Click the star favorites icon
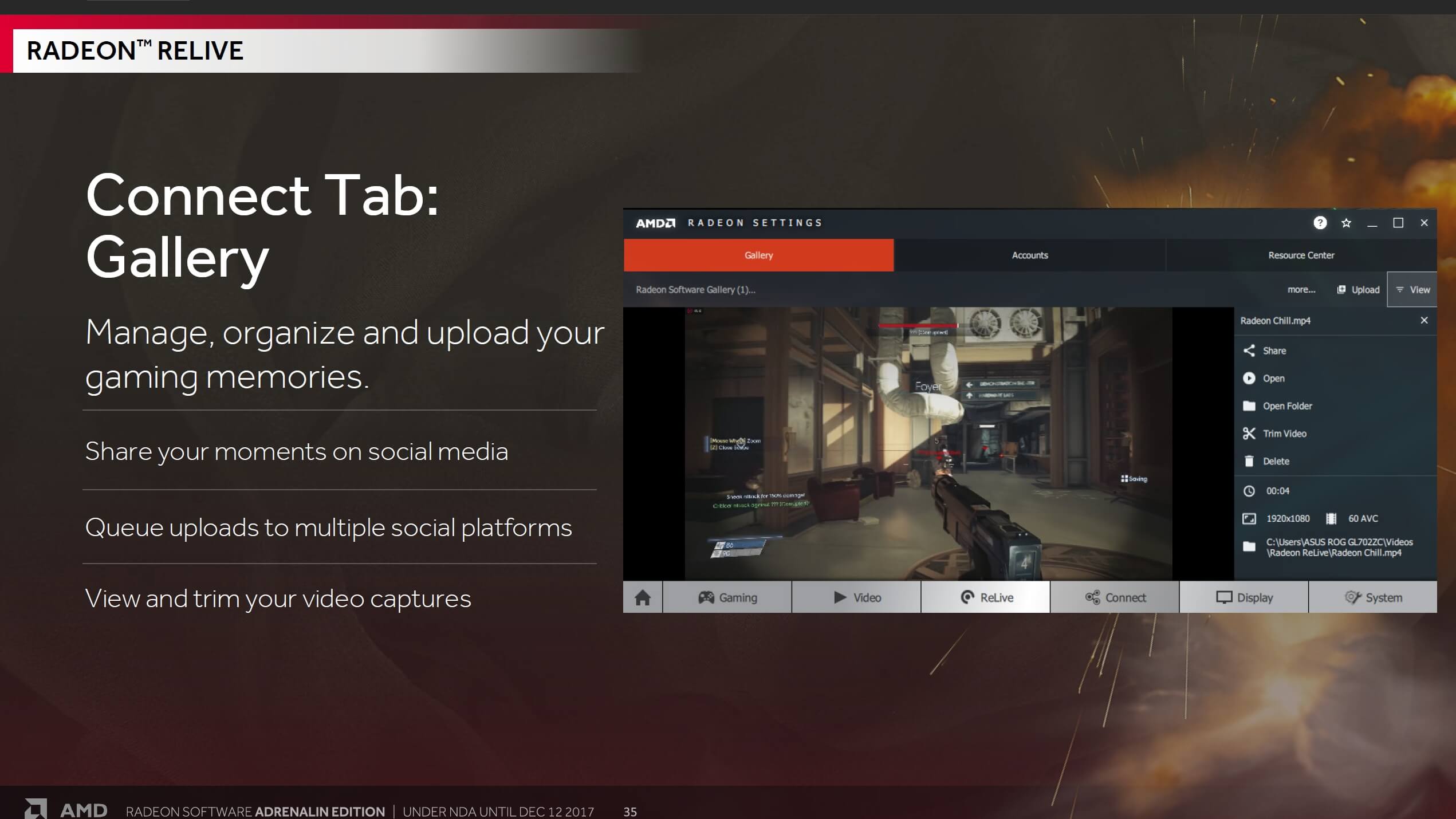 point(1346,223)
